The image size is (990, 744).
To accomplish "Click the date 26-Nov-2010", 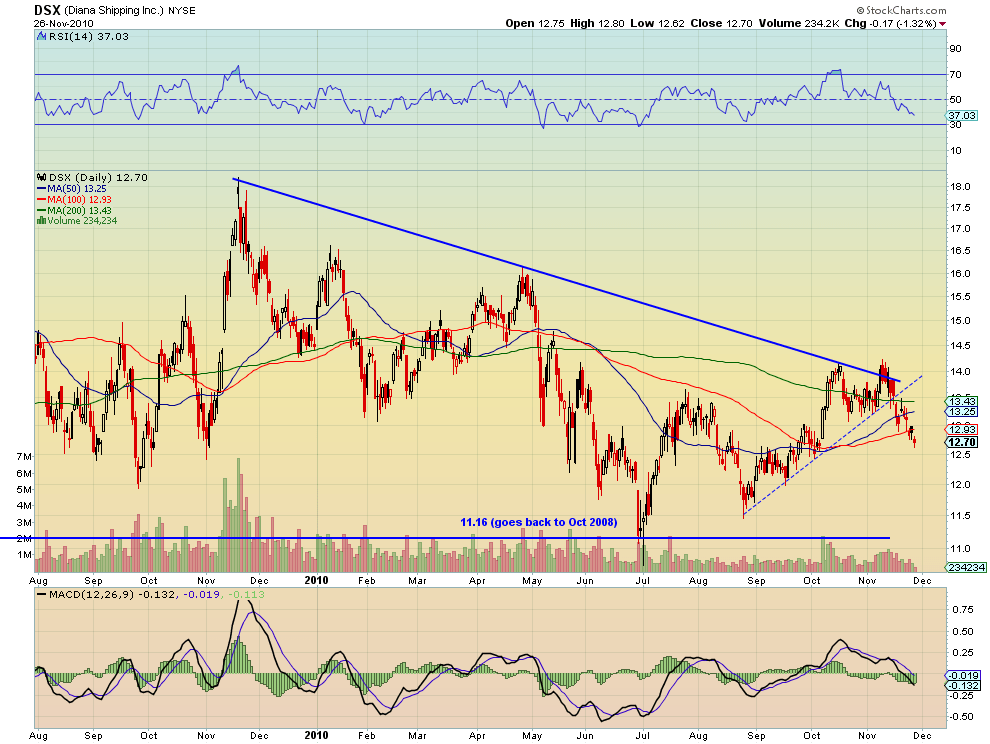I will click(63, 23).
